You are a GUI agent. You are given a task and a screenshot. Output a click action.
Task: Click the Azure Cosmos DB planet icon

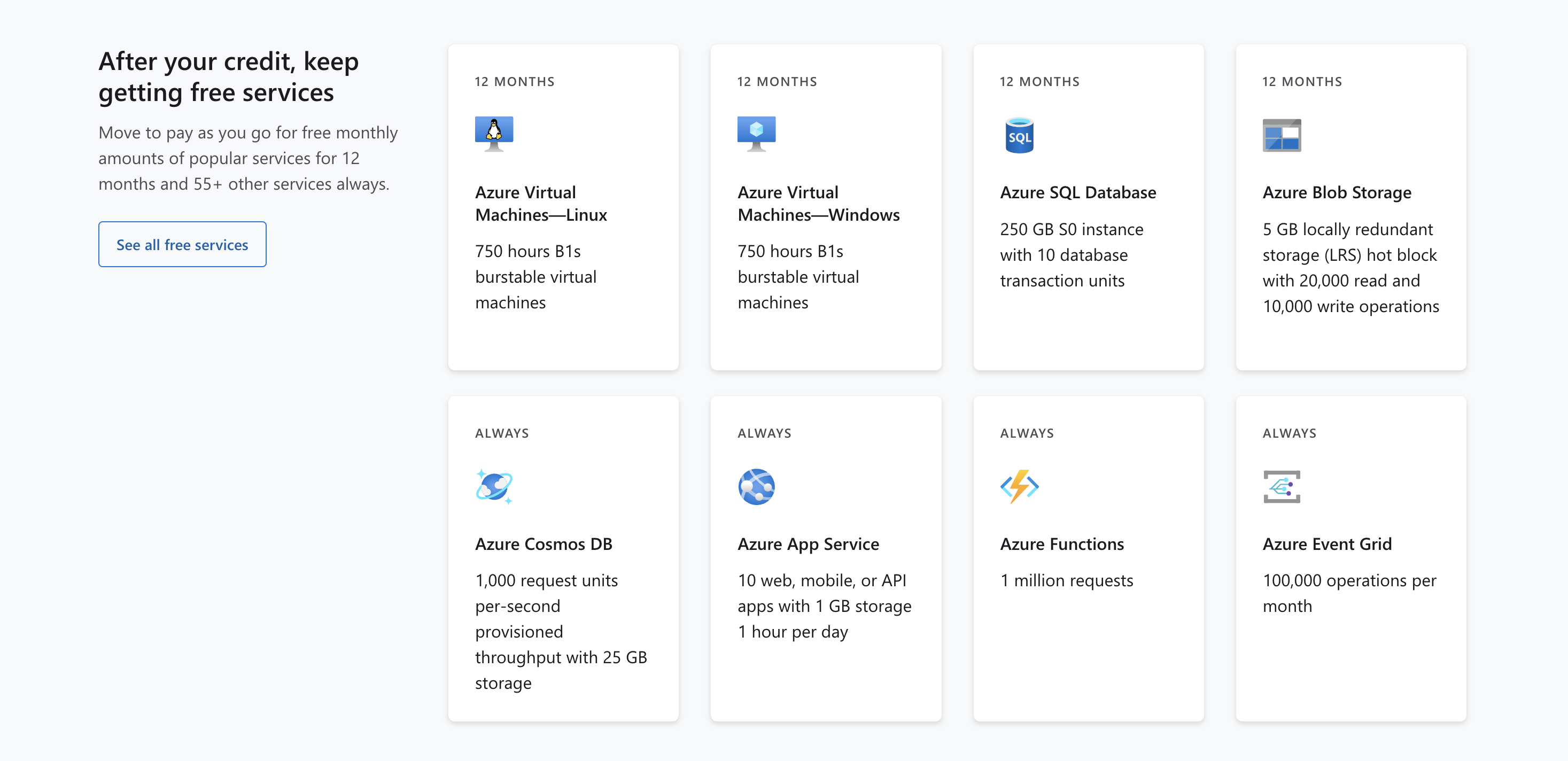(495, 485)
